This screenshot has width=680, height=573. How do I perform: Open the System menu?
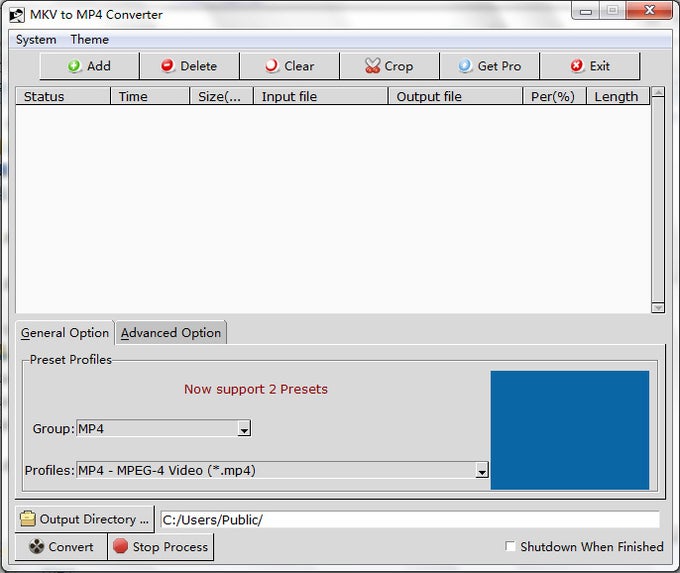(x=36, y=39)
